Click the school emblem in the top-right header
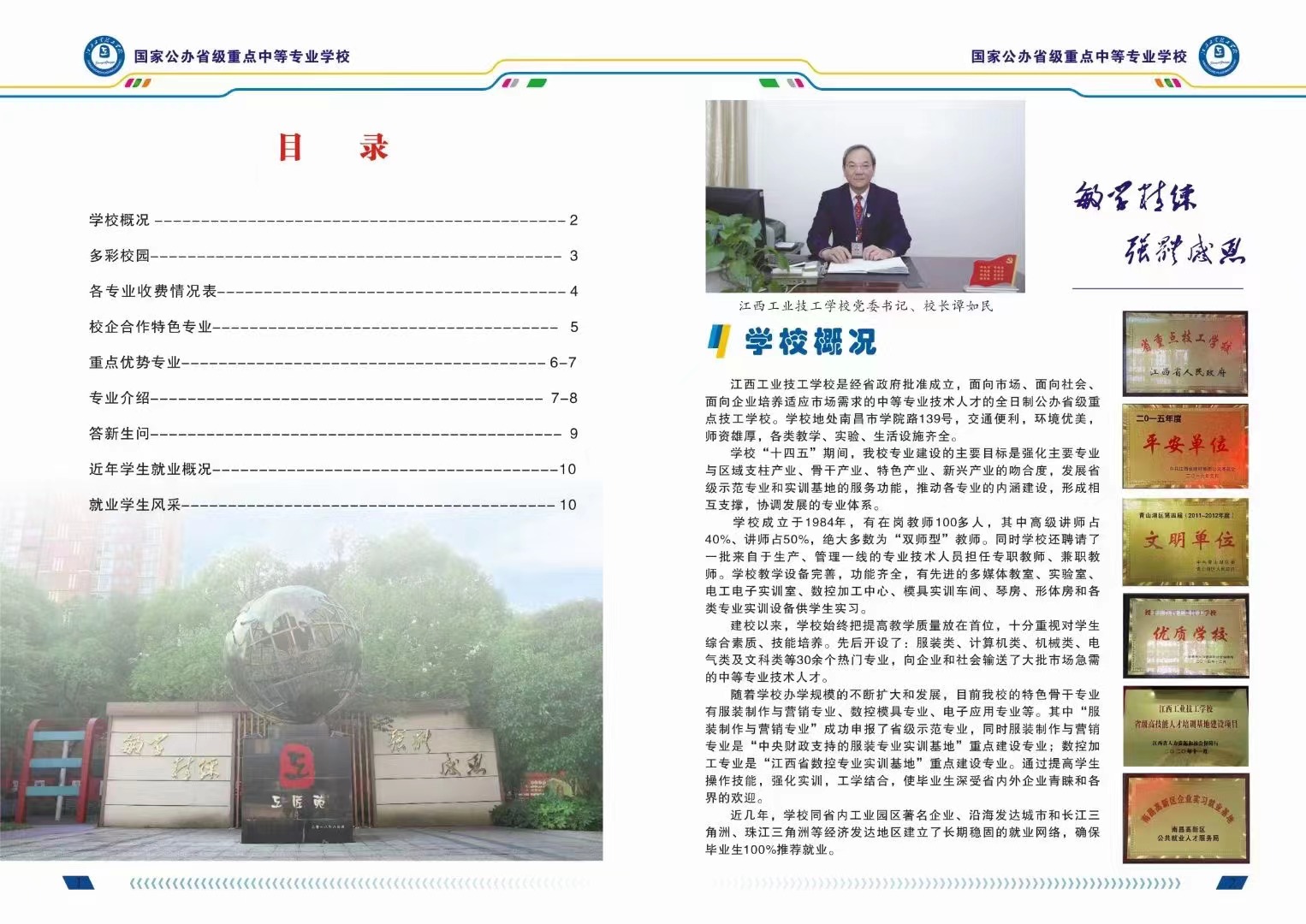The image size is (1306, 924). (1218, 56)
